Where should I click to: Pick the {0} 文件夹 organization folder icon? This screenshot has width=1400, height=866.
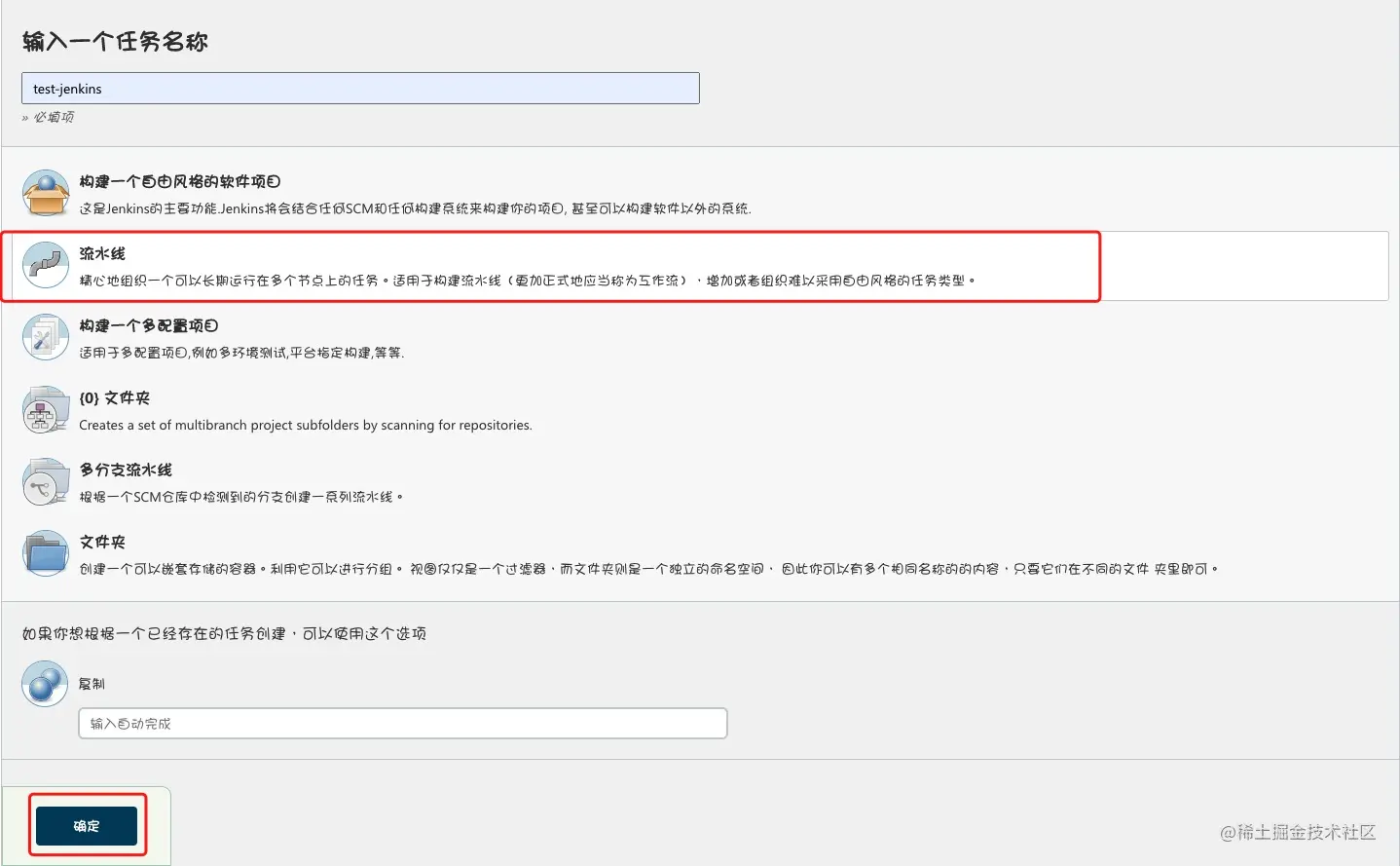click(46, 409)
